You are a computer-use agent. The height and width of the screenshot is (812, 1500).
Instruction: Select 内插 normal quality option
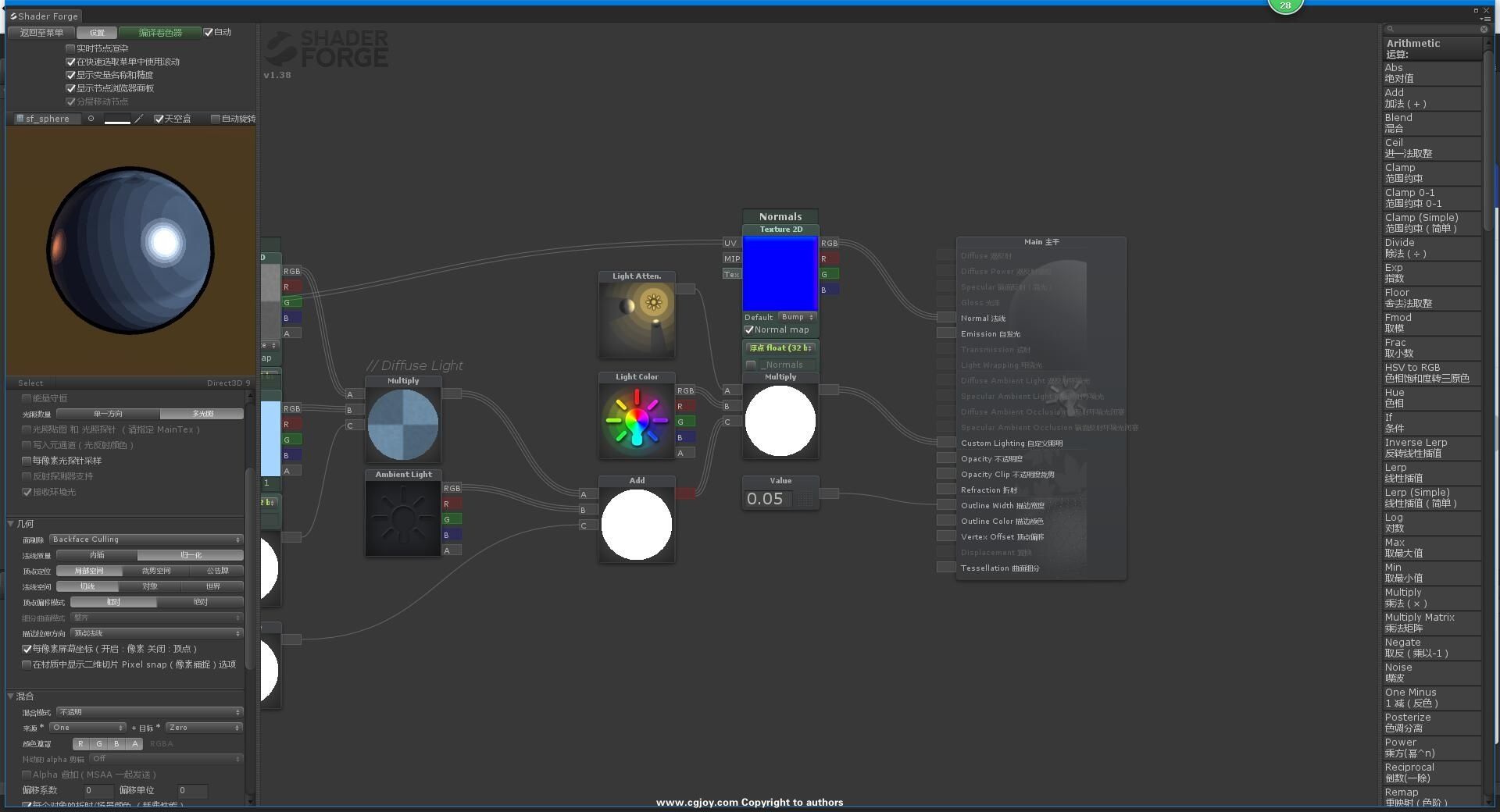97,555
